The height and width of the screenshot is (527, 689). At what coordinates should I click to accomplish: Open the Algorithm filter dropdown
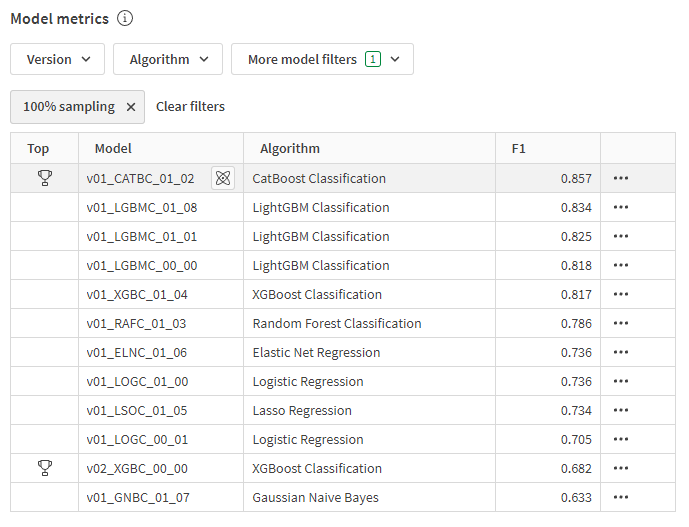[168, 59]
